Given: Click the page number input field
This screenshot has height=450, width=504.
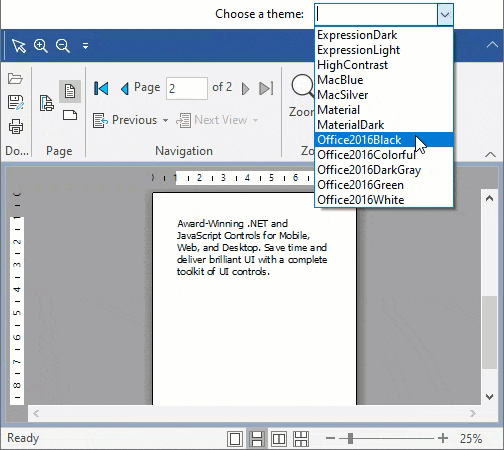Looking at the screenshot, I should [x=187, y=88].
